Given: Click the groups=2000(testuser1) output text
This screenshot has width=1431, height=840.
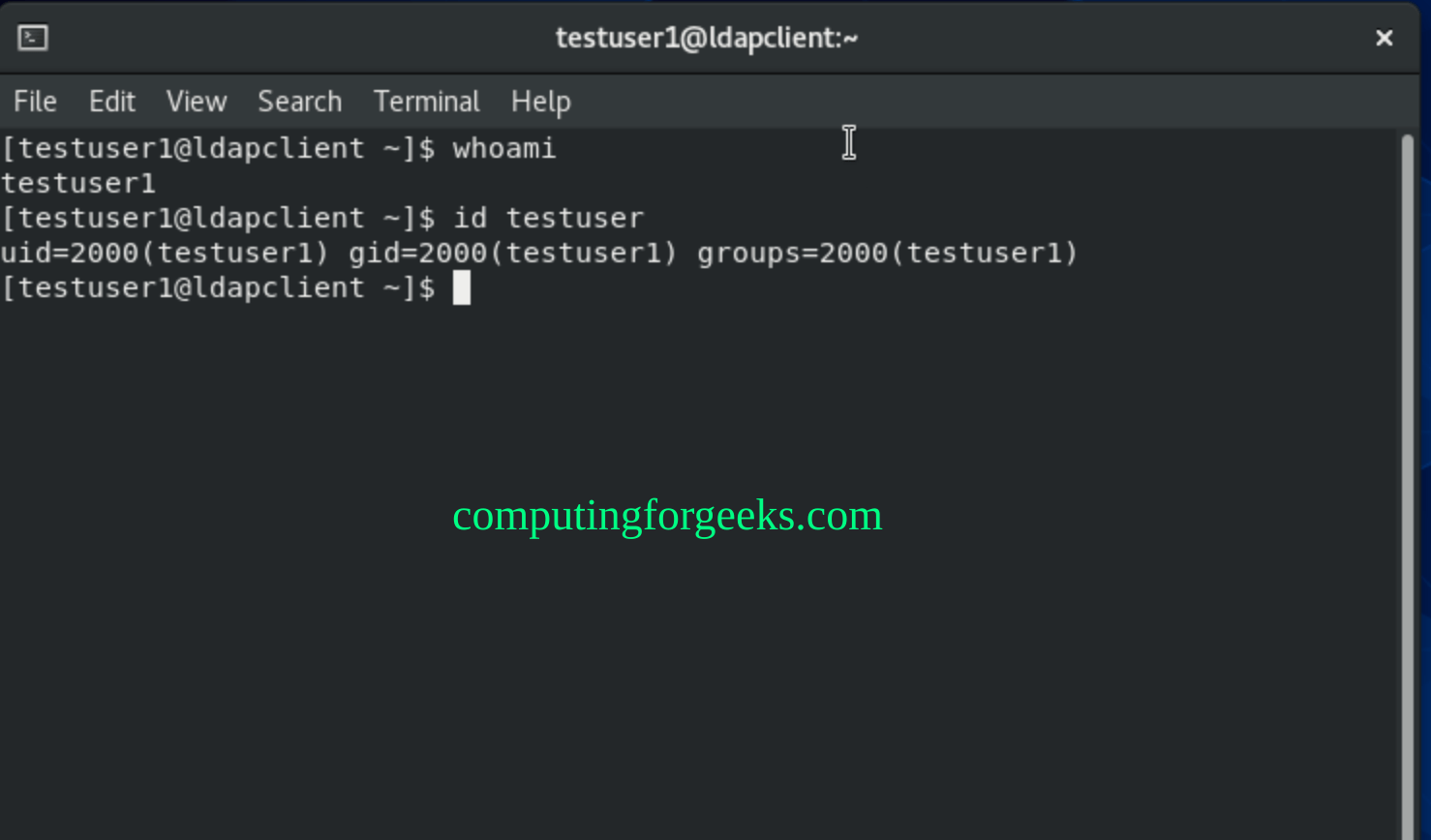Looking at the screenshot, I should [x=887, y=253].
